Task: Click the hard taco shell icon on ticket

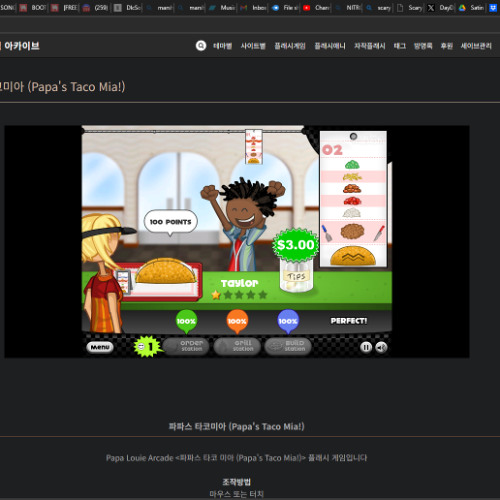Action: [353, 256]
